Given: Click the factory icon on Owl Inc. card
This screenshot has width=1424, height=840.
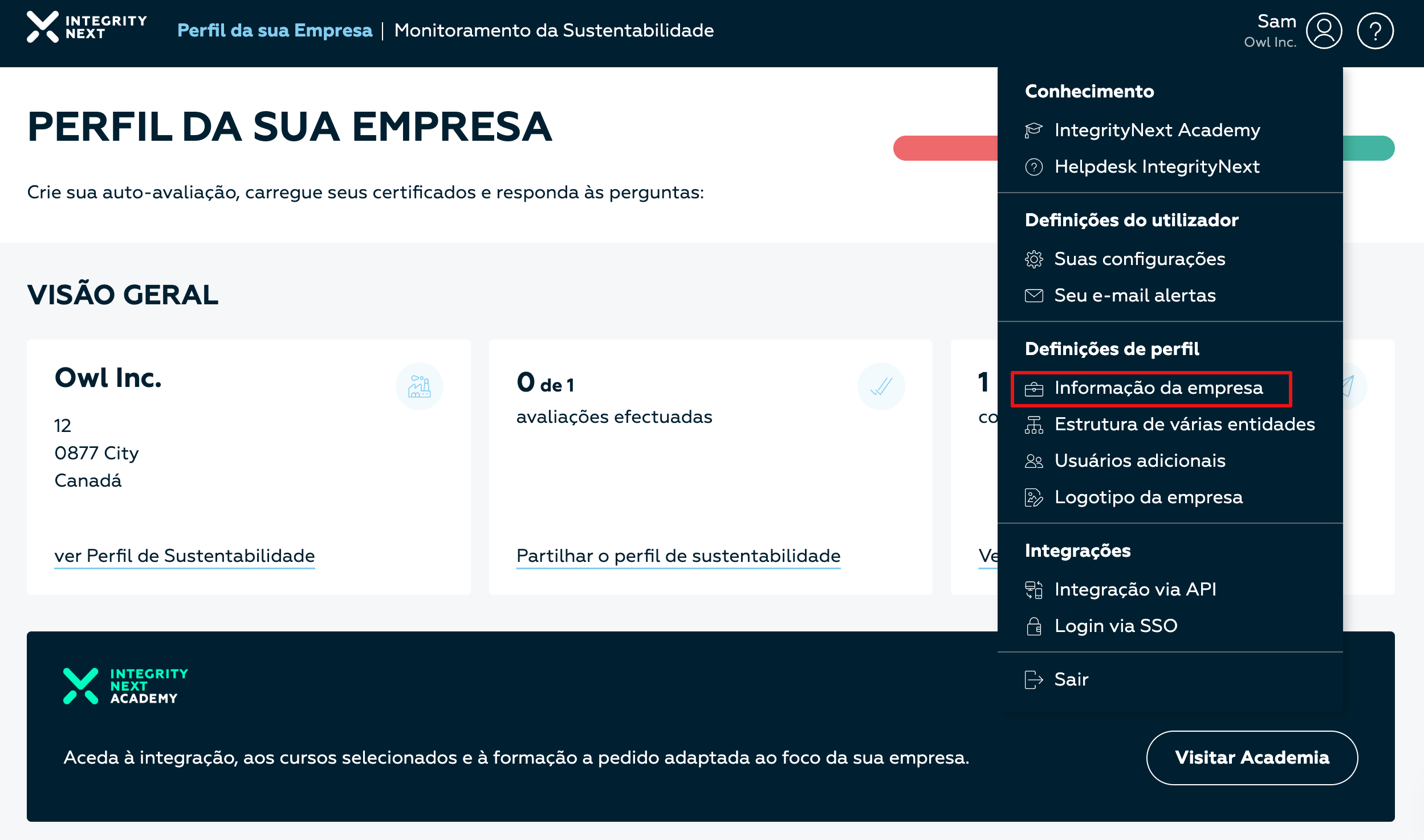Looking at the screenshot, I should [419, 387].
